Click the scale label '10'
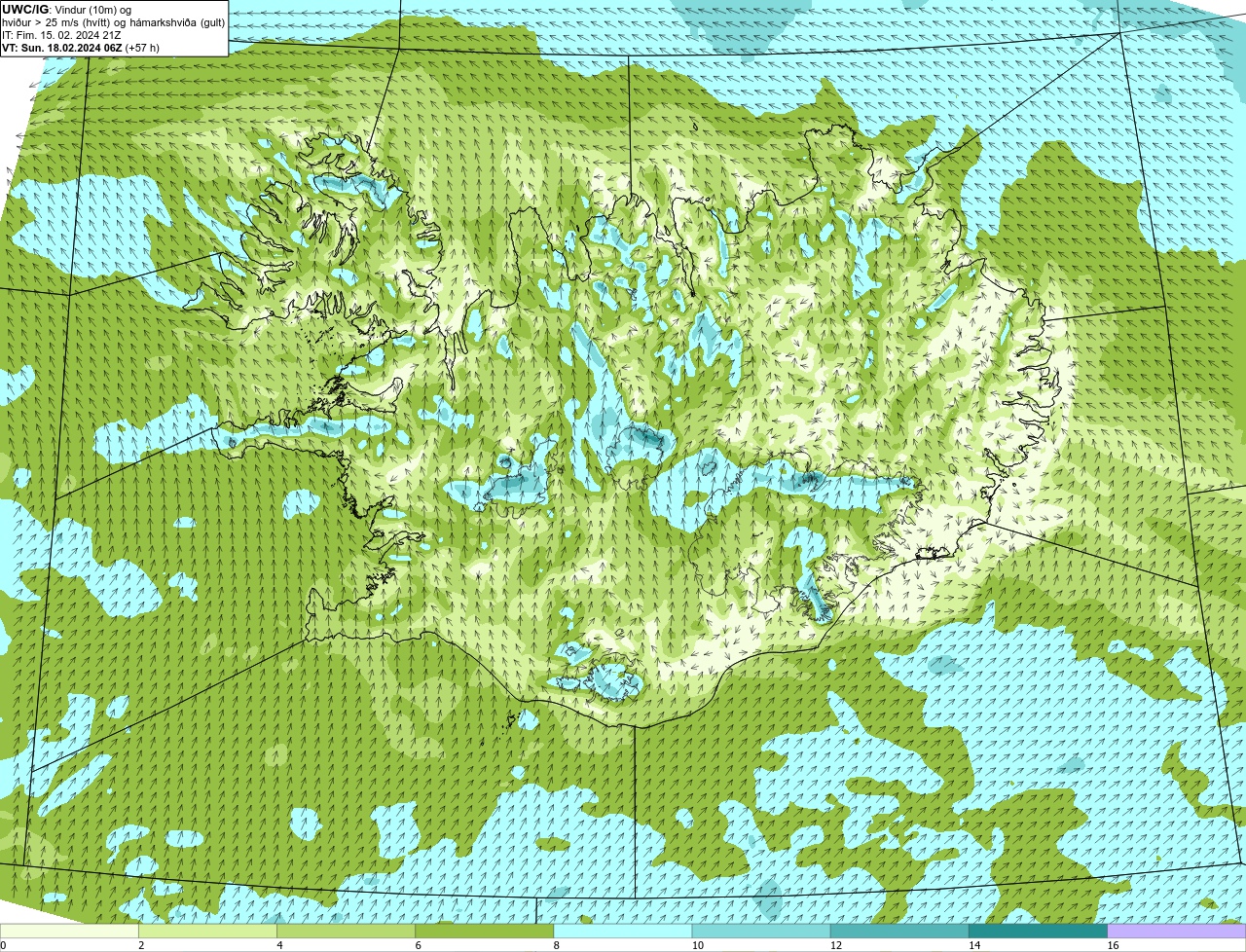1246x952 pixels. 697,945
